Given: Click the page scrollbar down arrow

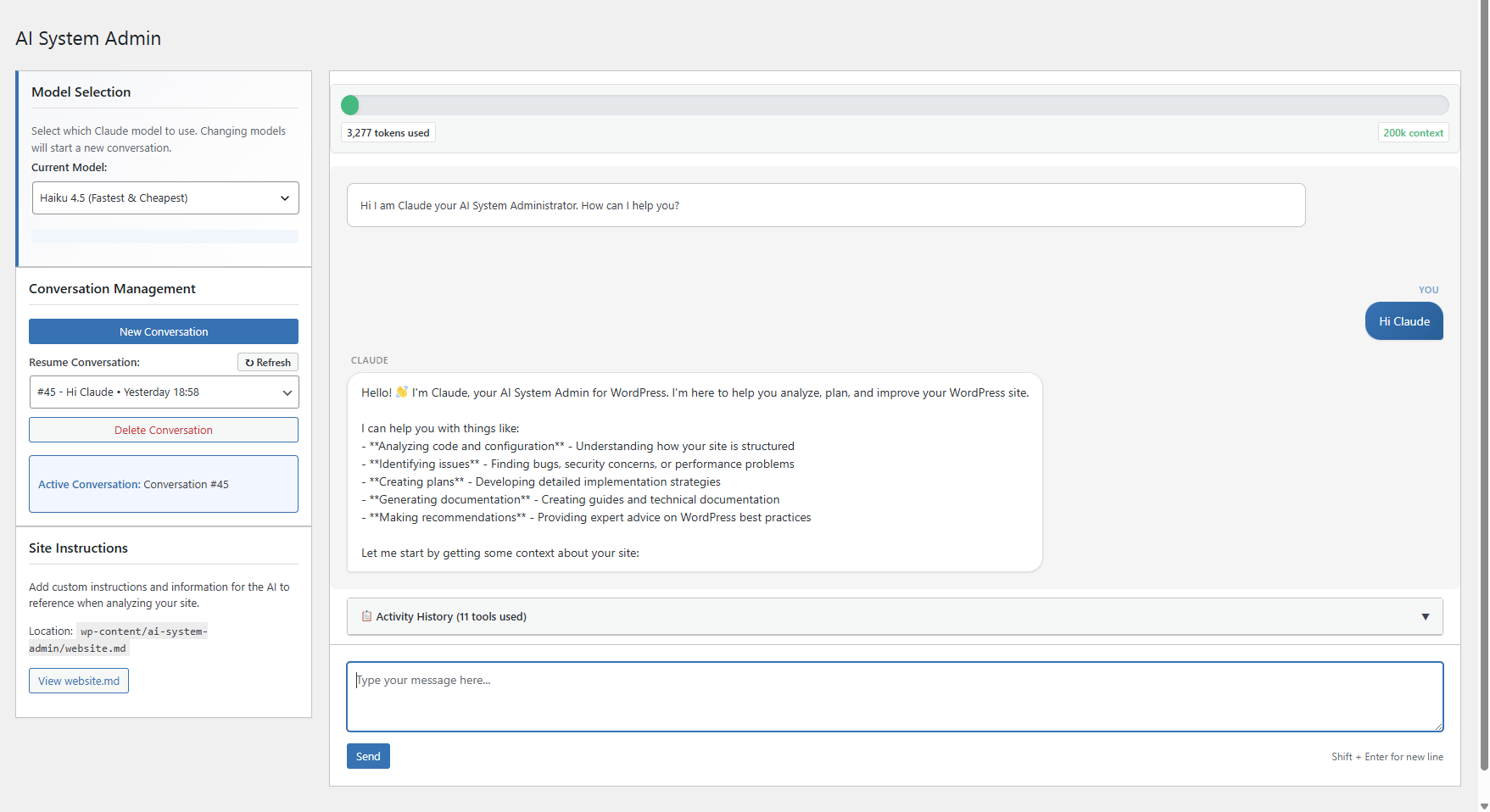Looking at the screenshot, I should point(1483,806).
